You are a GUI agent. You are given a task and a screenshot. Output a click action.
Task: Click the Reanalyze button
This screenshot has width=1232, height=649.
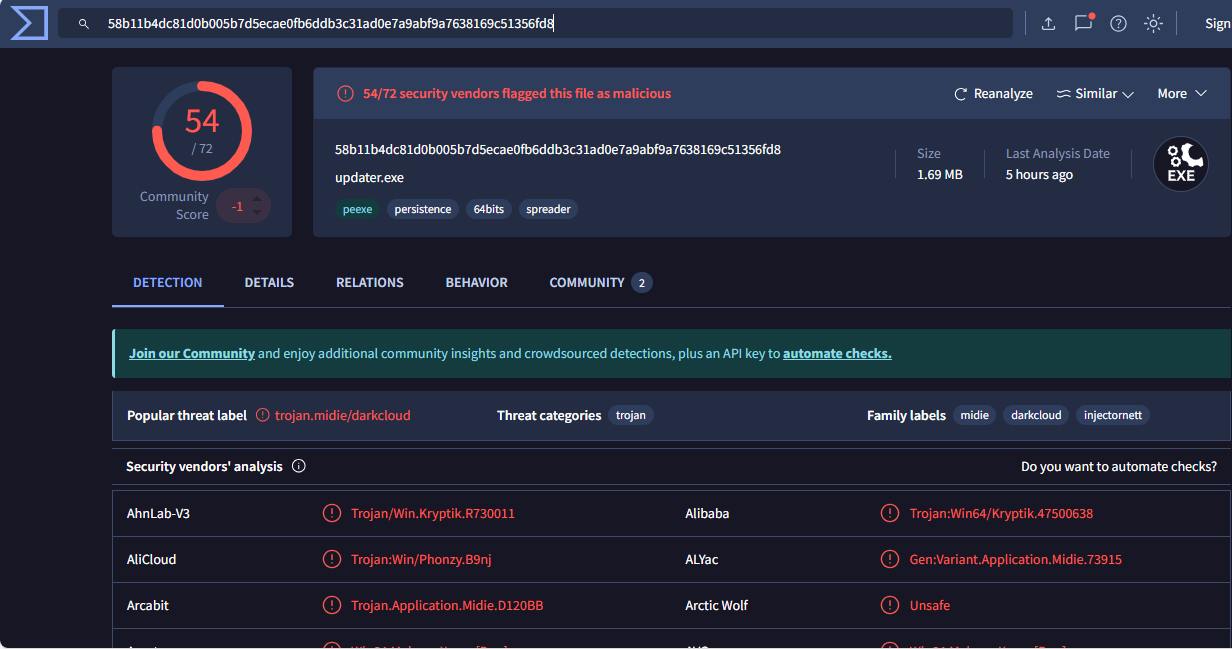click(x=993, y=94)
